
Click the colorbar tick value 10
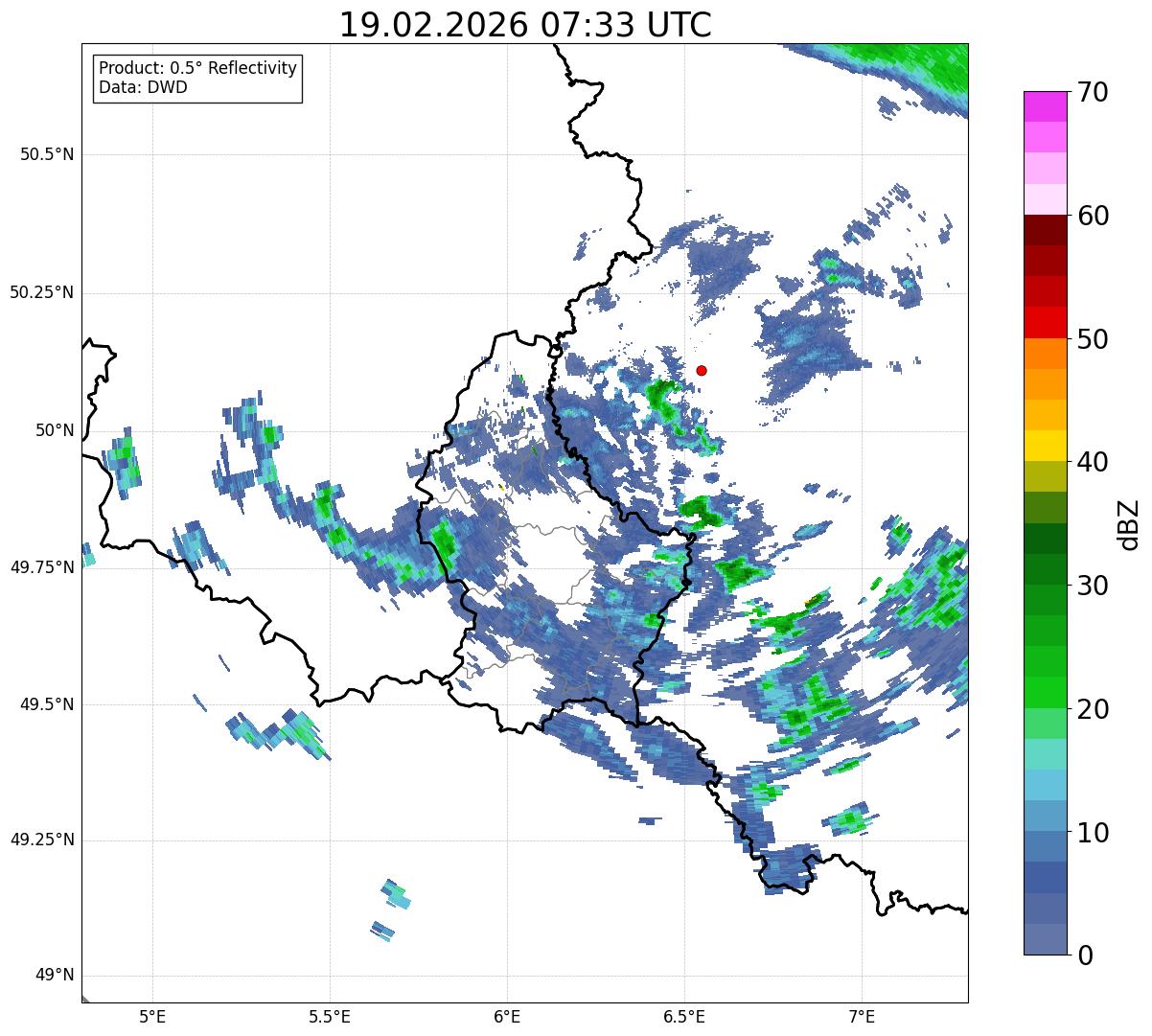[1093, 832]
